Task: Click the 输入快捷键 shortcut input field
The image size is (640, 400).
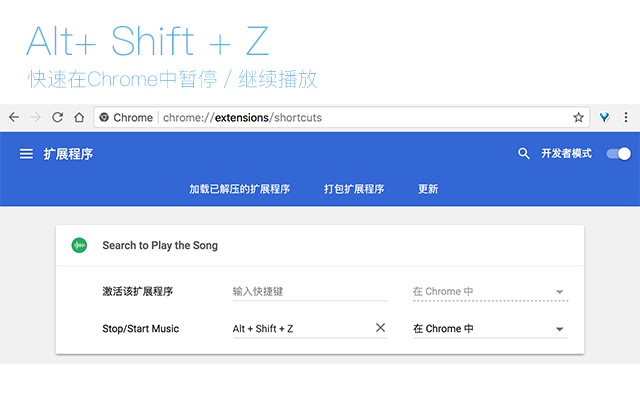Action: coord(310,292)
